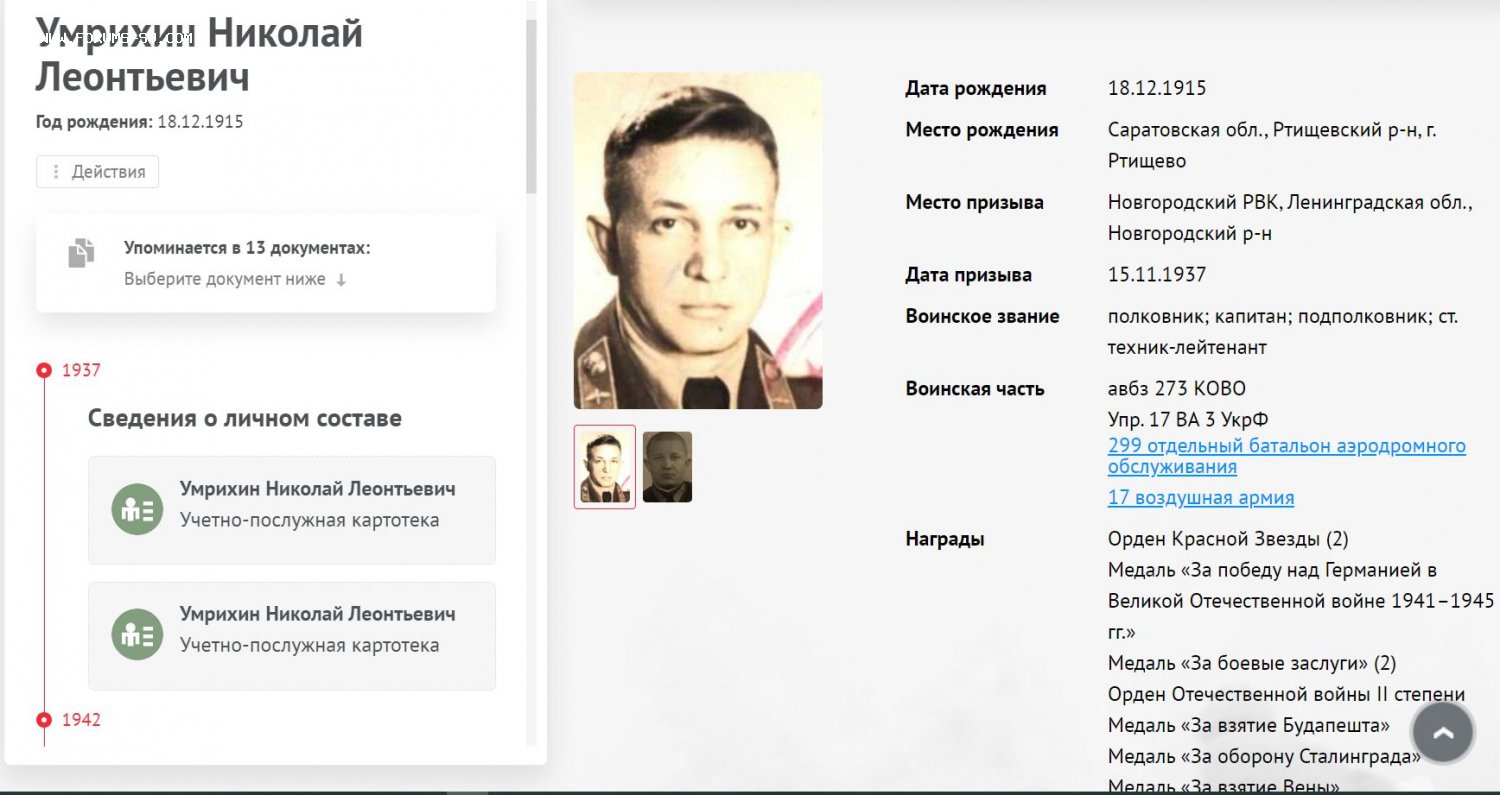This screenshot has width=1500, height=795.
Task: Click the green icon of the second Учетно-послужная картотека card
Action: (137, 634)
